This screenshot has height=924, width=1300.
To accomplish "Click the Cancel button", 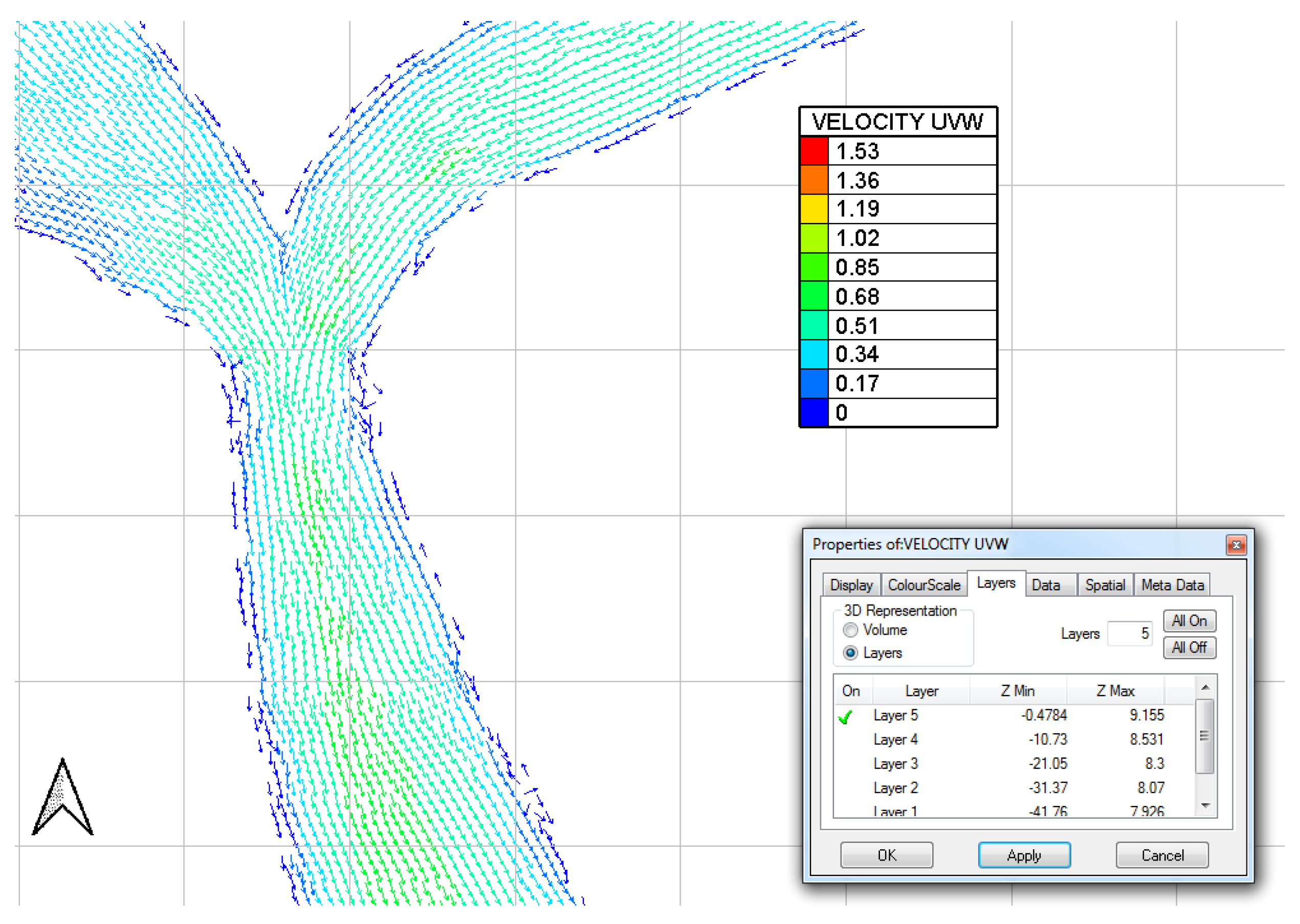I will pos(1162,855).
